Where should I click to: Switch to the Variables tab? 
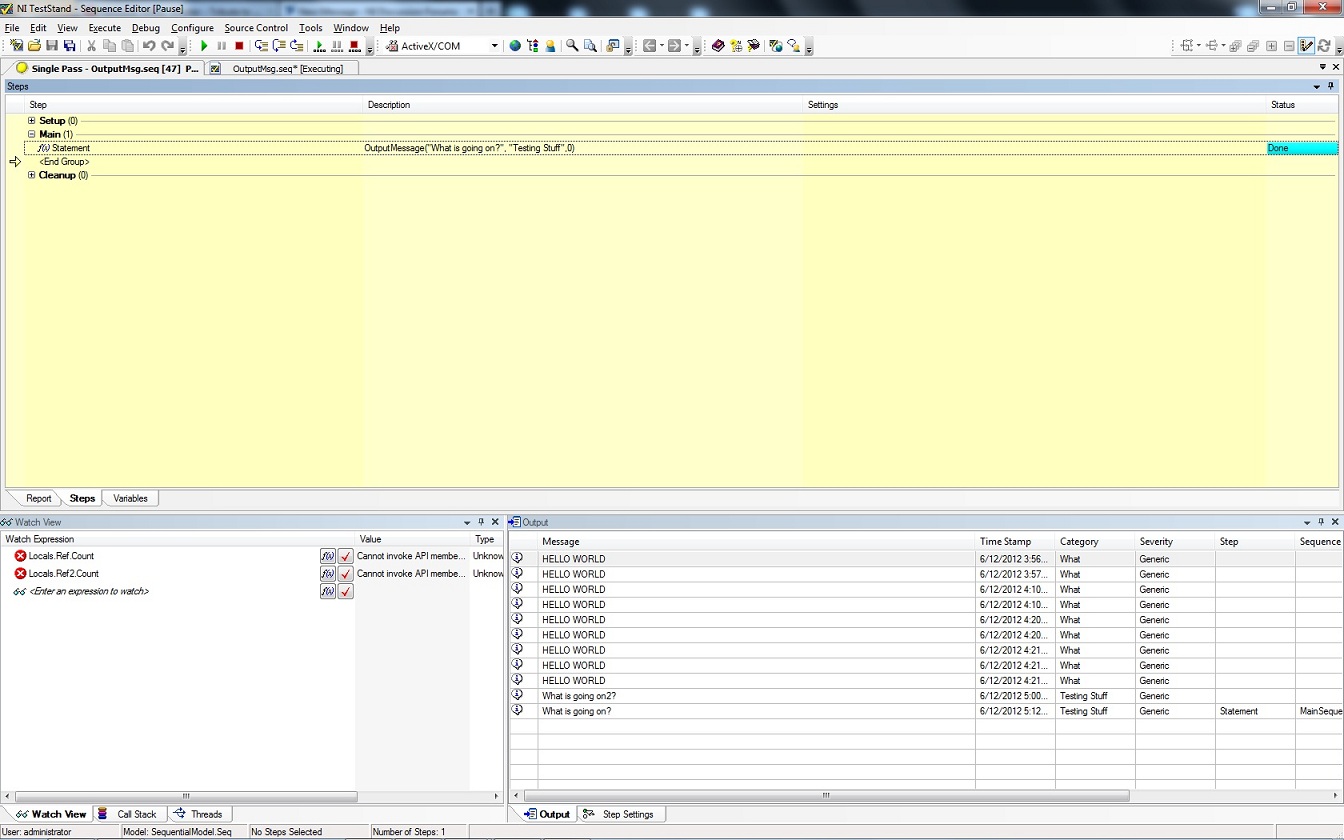[130, 498]
